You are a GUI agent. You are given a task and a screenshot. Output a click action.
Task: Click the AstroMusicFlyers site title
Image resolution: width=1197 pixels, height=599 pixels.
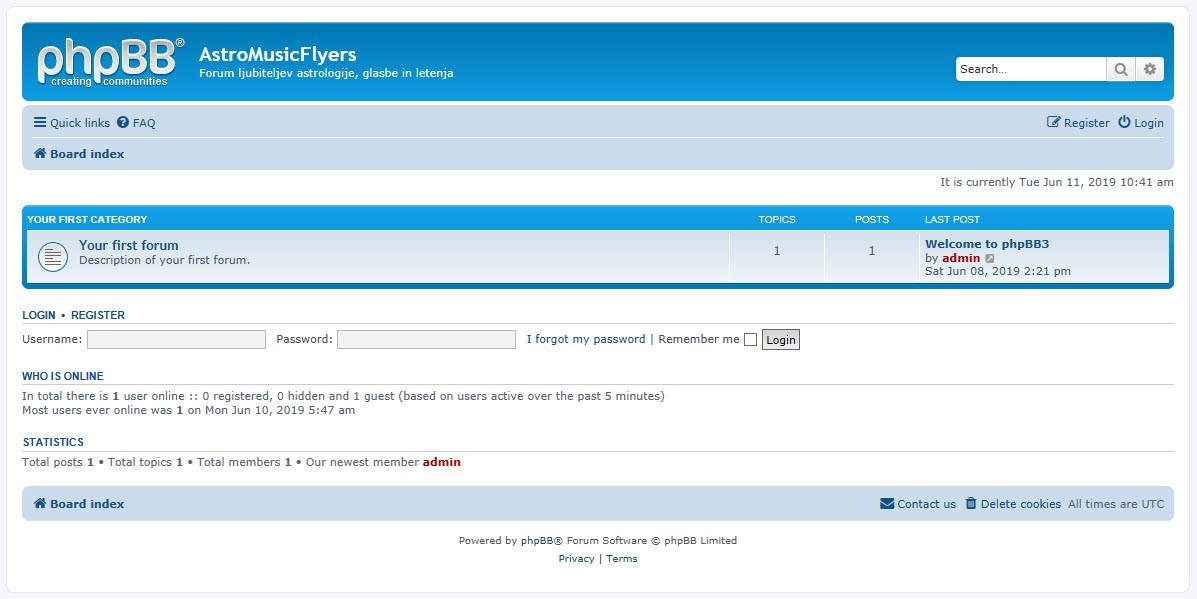pyautogui.click(x=278, y=54)
